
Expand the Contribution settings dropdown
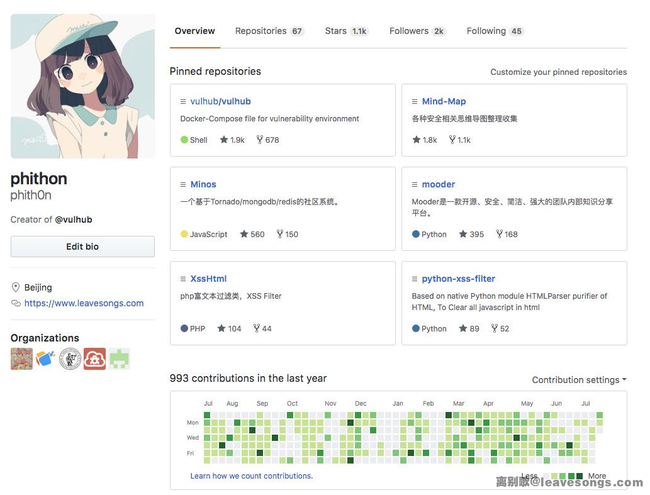pyautogui.click(x=579, y=380)
